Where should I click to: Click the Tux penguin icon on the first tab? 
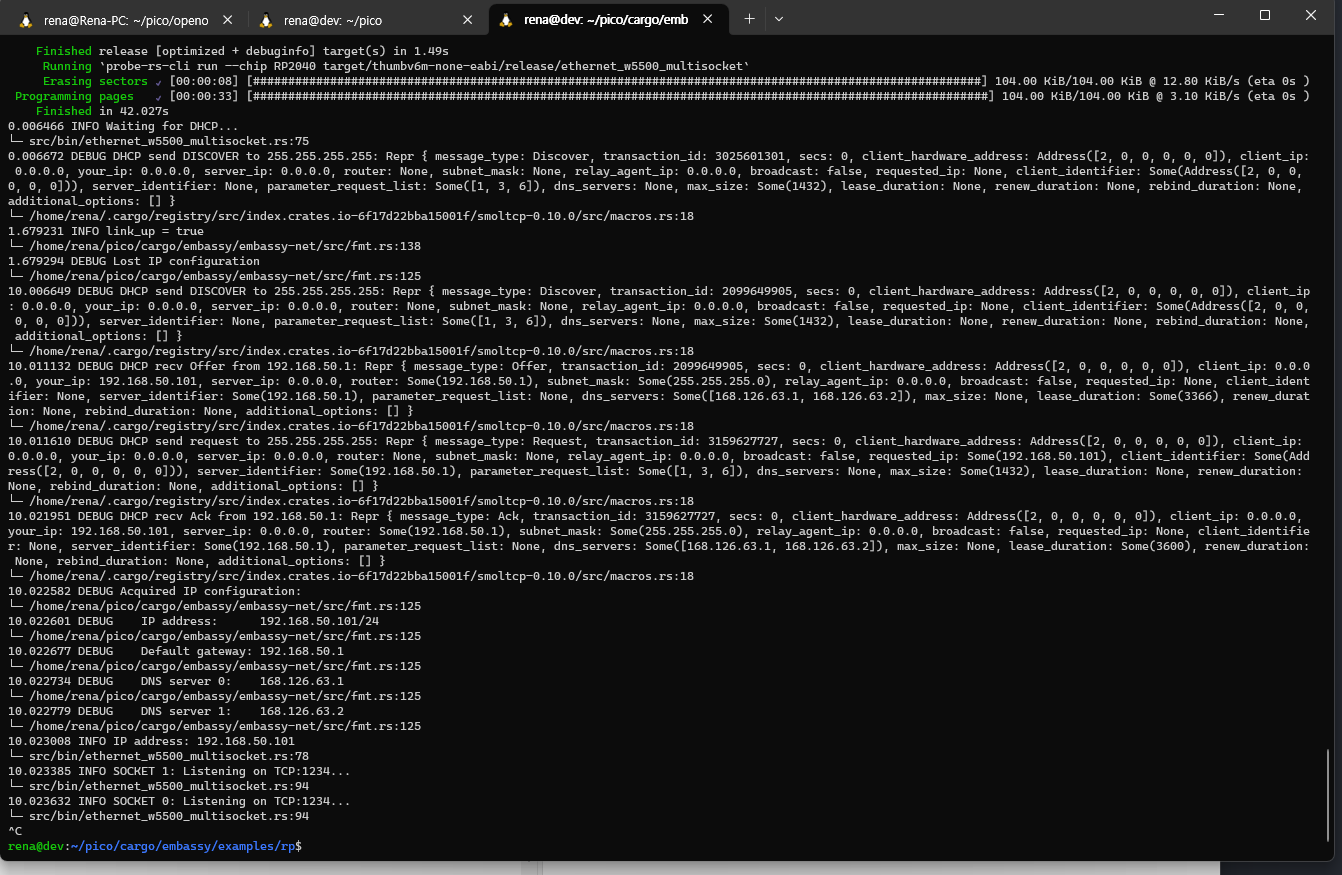click(x=24, y=18)
